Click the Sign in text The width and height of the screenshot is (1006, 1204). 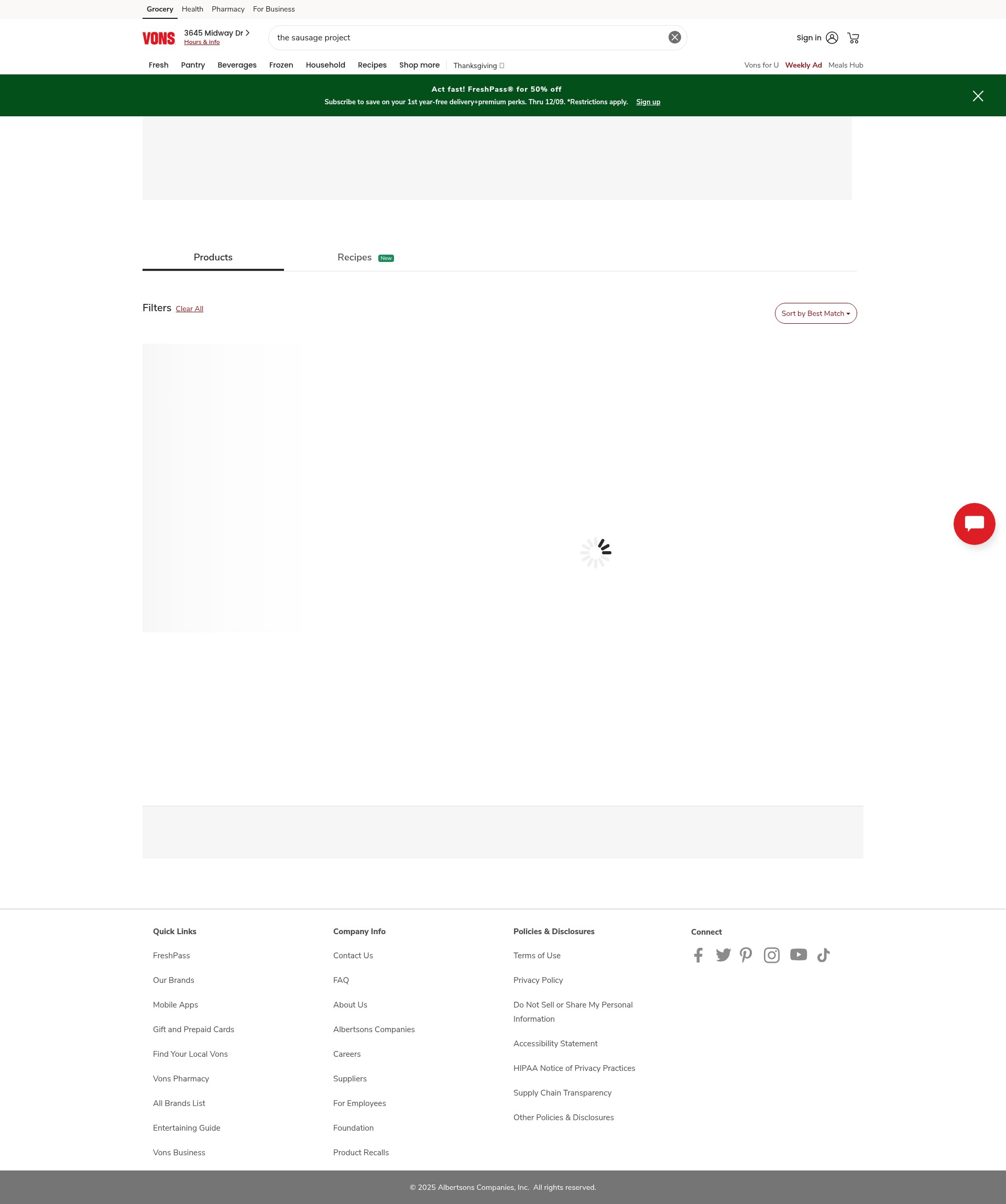tap(808, 38)
